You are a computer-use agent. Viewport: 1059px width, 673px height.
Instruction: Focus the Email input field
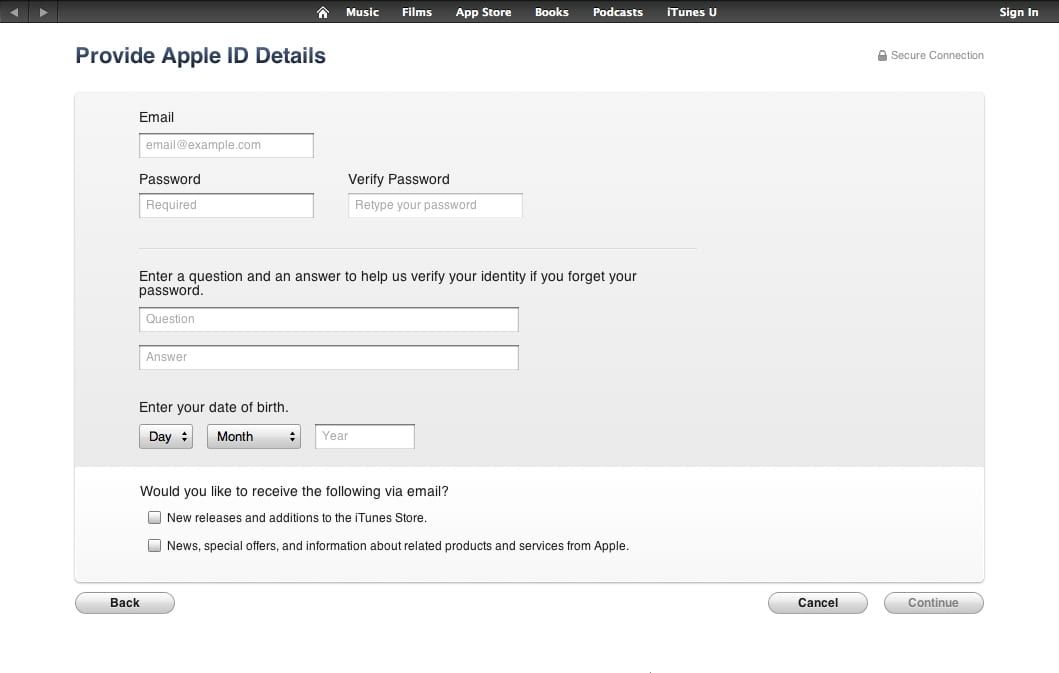(226, 145)
